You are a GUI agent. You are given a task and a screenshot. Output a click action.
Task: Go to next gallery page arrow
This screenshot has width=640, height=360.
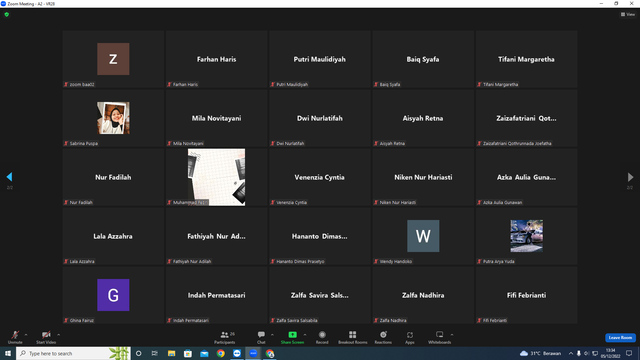pos(630,177)
